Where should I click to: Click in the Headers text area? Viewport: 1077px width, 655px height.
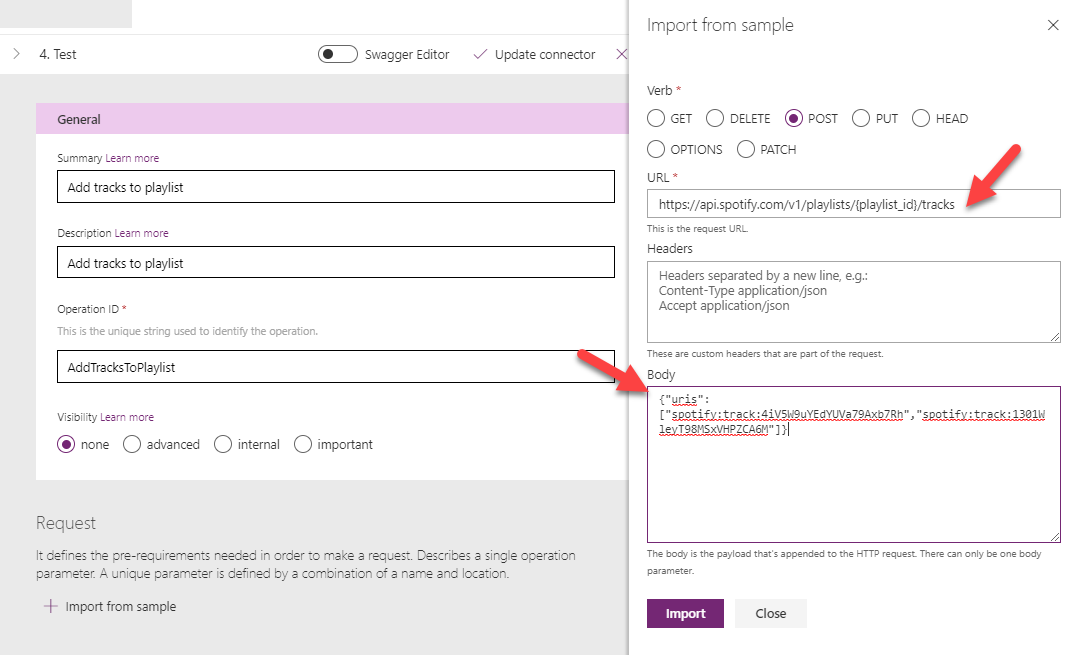853,302
